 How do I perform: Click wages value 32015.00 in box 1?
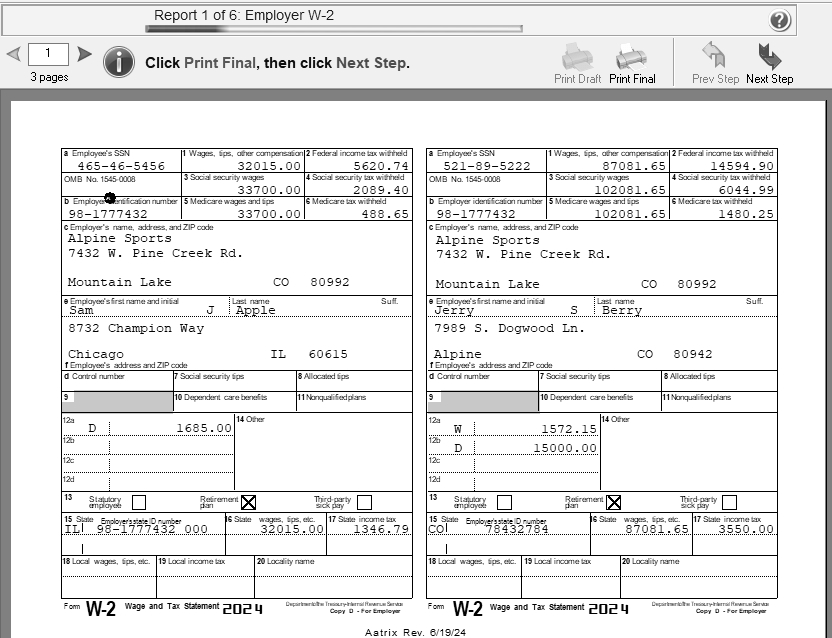(x=269, y=166)
